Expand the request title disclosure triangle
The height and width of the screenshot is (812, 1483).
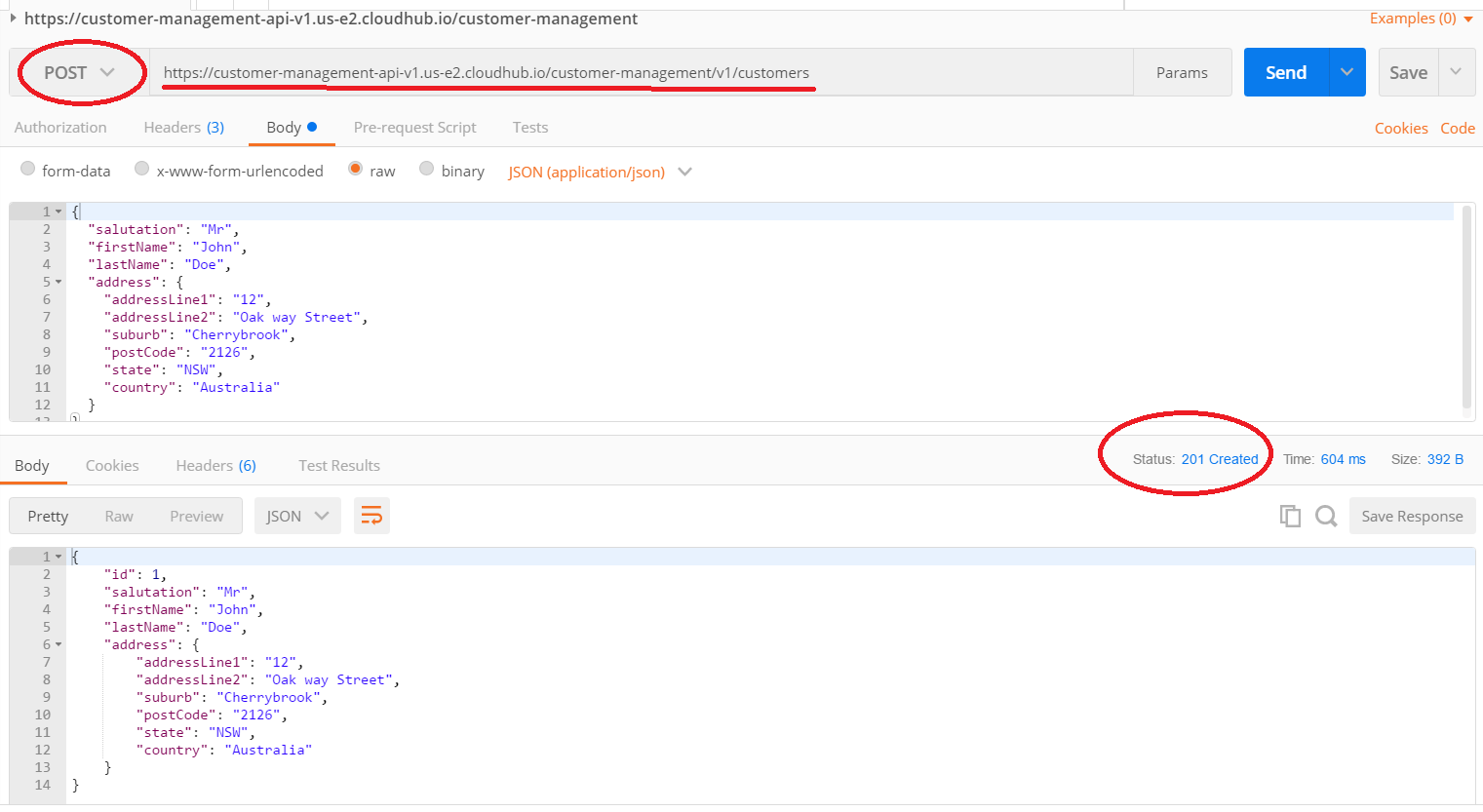[x=13, y=18]
